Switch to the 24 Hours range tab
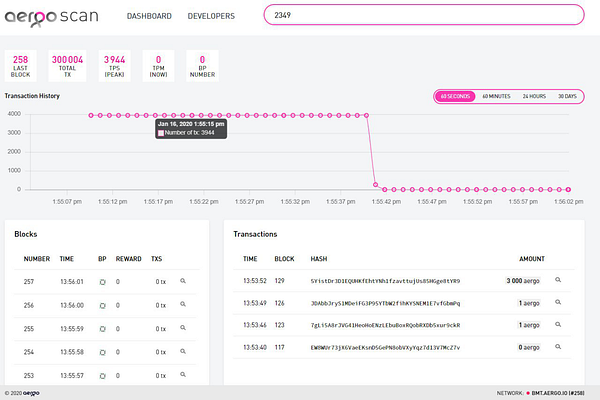 click(x=534, y=96)
